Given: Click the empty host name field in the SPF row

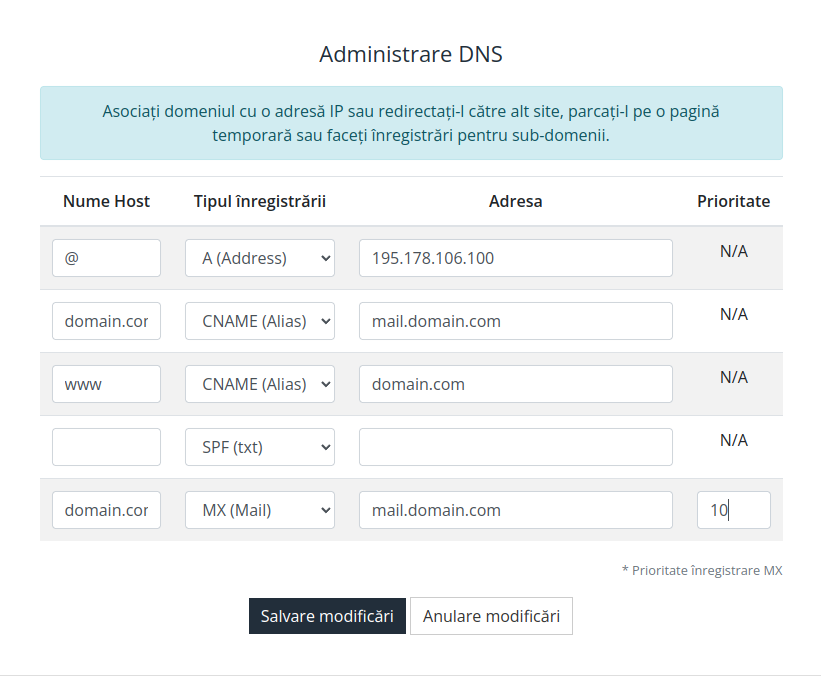Looking at the screenshot, I should click(106, 447).
